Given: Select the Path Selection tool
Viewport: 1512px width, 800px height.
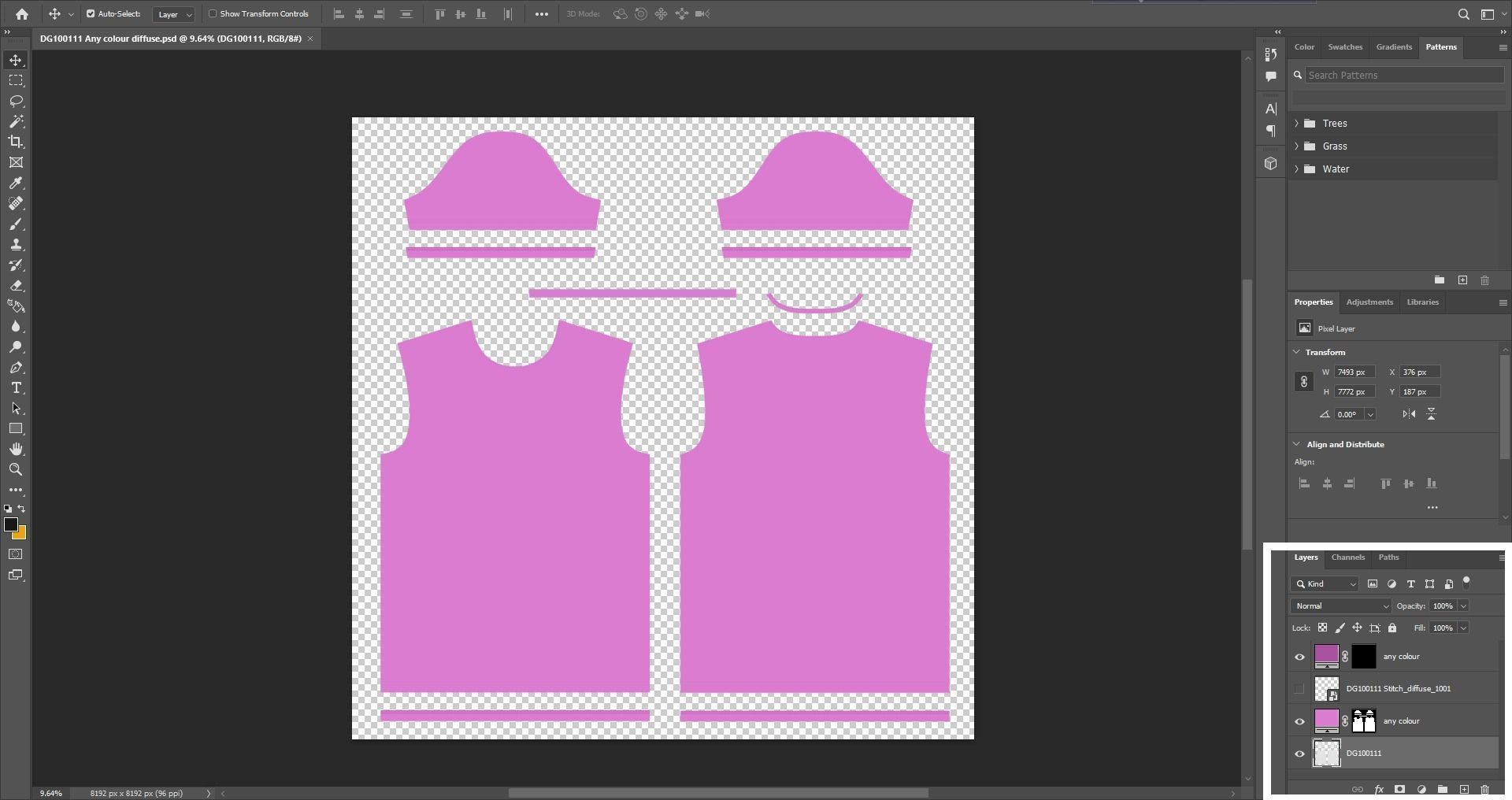Looking at the screenshot, I should [x=16, y=409].
